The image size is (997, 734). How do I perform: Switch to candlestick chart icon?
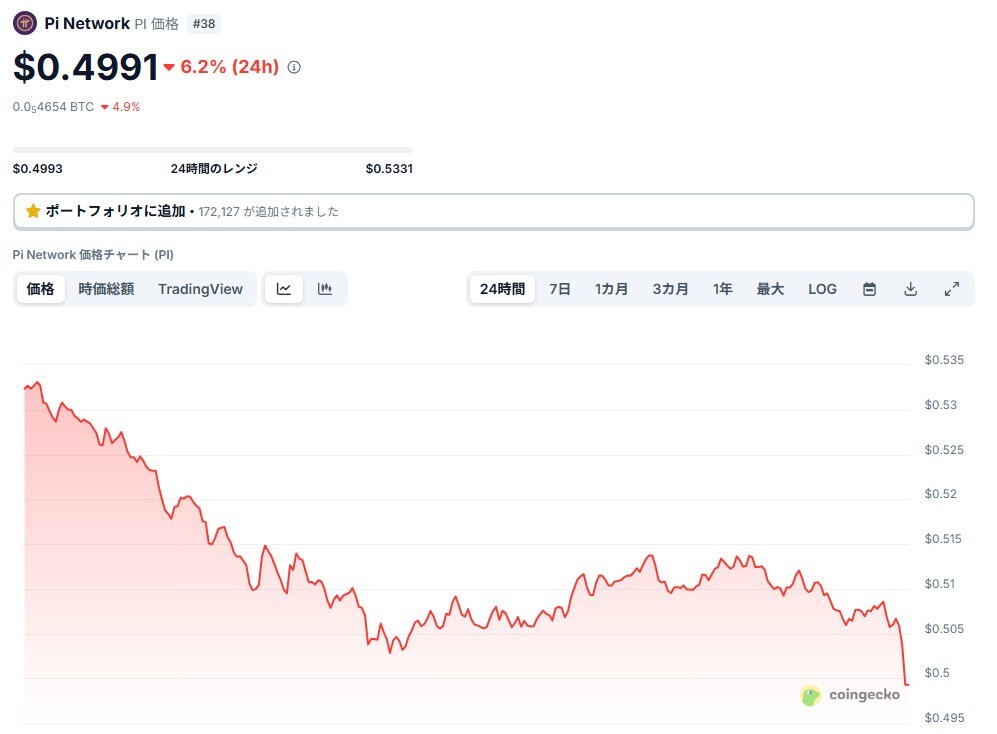point(325,289)
